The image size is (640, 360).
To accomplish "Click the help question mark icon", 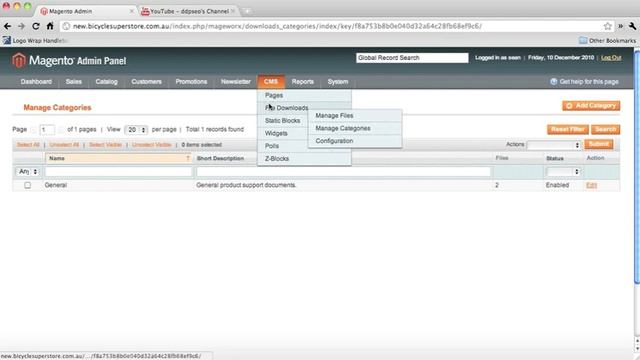I will pyautogui.click(x=553, y=82).
